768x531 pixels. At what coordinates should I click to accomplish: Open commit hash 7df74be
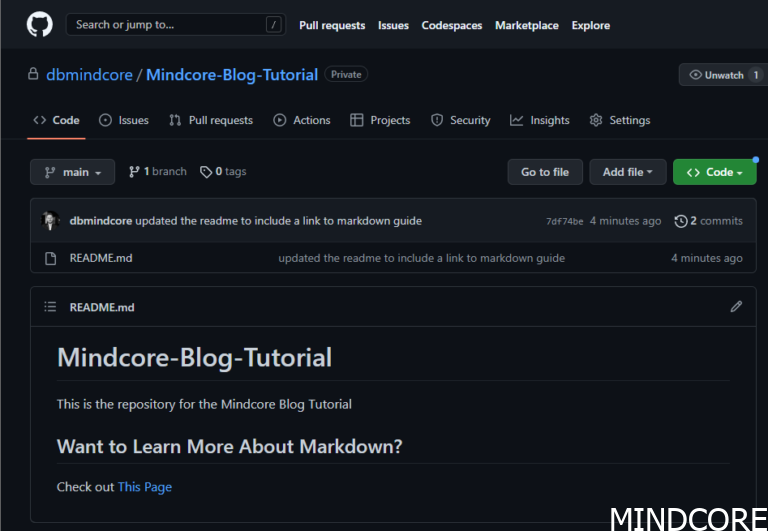click(565, 221)
